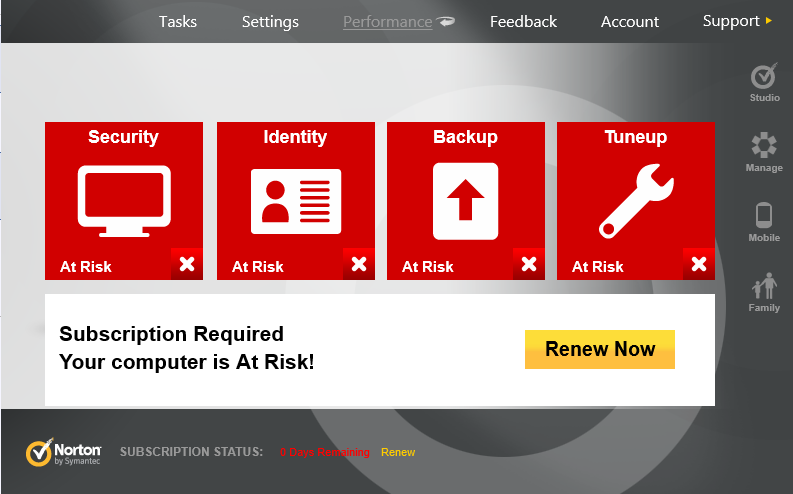Open the Support menu
The width and height of the screenshot is (793, 494).
(731, 21)
